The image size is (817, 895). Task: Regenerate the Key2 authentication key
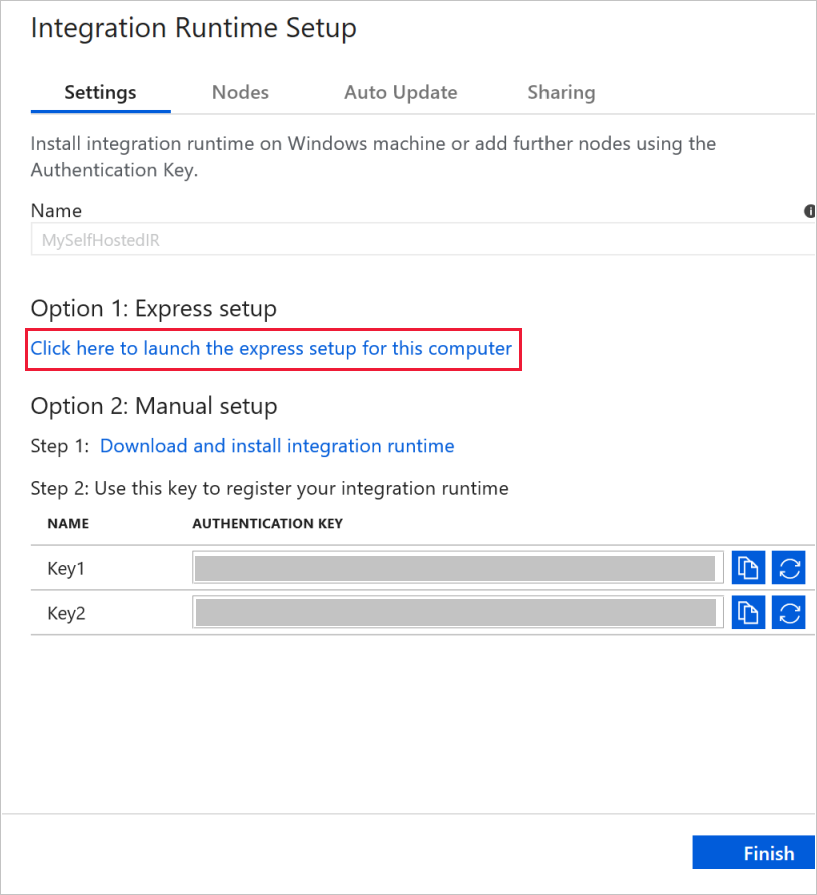coord(789,612)
